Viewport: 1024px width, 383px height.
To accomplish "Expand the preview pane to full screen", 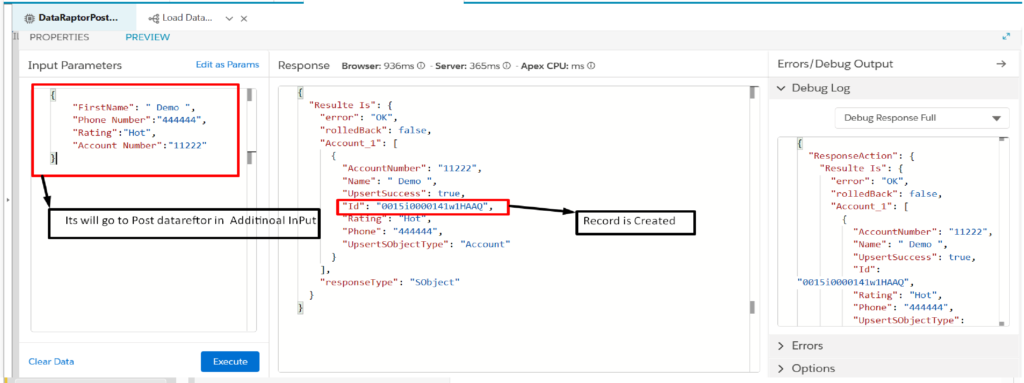I will [x=1006, y=37].
